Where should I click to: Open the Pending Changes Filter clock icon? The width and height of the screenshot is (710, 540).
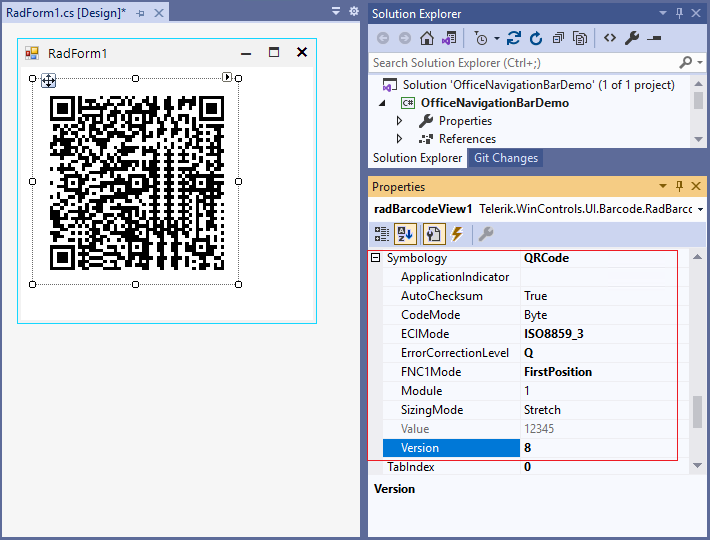pos(481,38)
